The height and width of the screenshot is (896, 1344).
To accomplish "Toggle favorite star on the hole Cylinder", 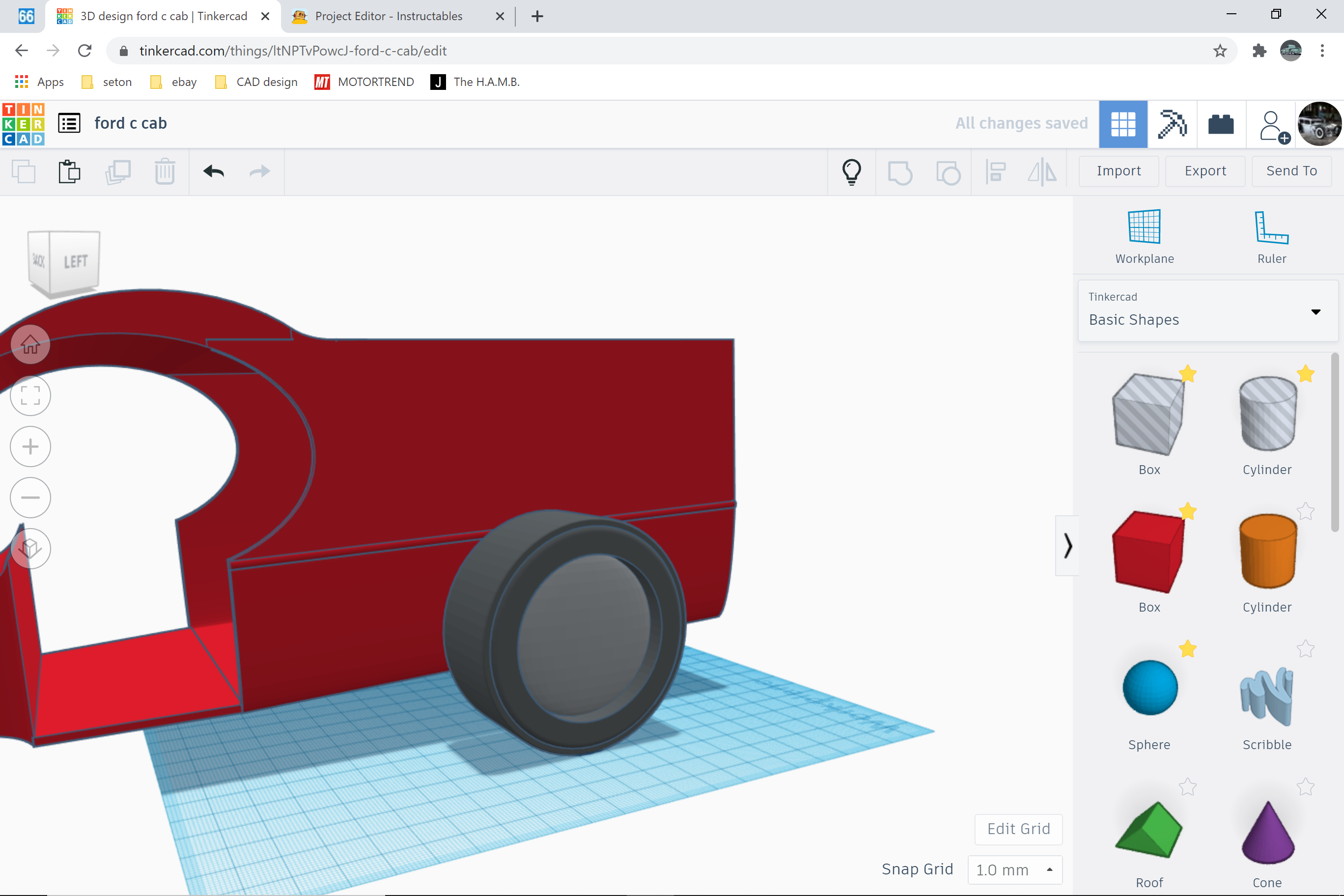I will tap(1305, 374).
